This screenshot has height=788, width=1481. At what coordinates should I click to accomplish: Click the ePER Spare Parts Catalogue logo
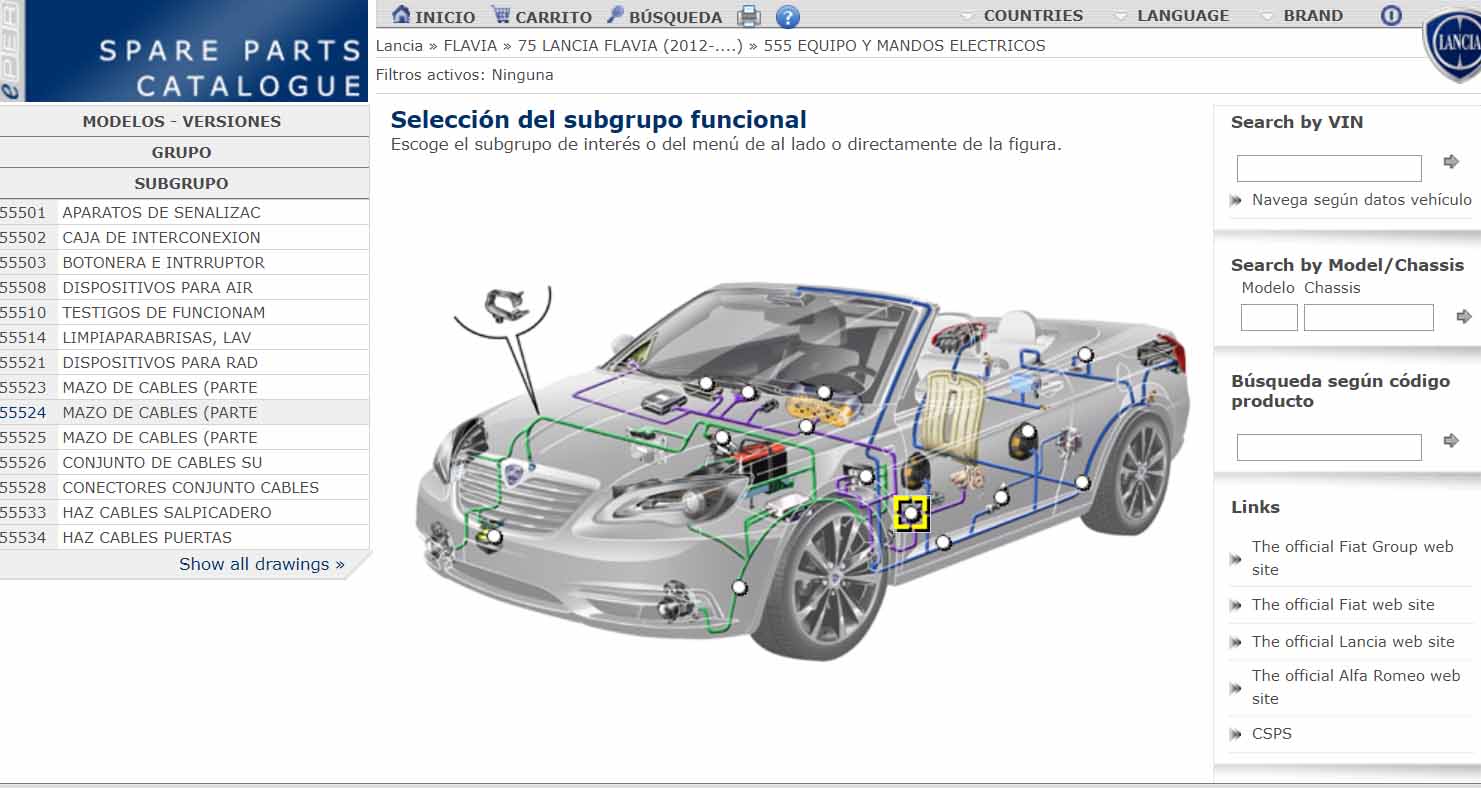[x=184, y=51]
